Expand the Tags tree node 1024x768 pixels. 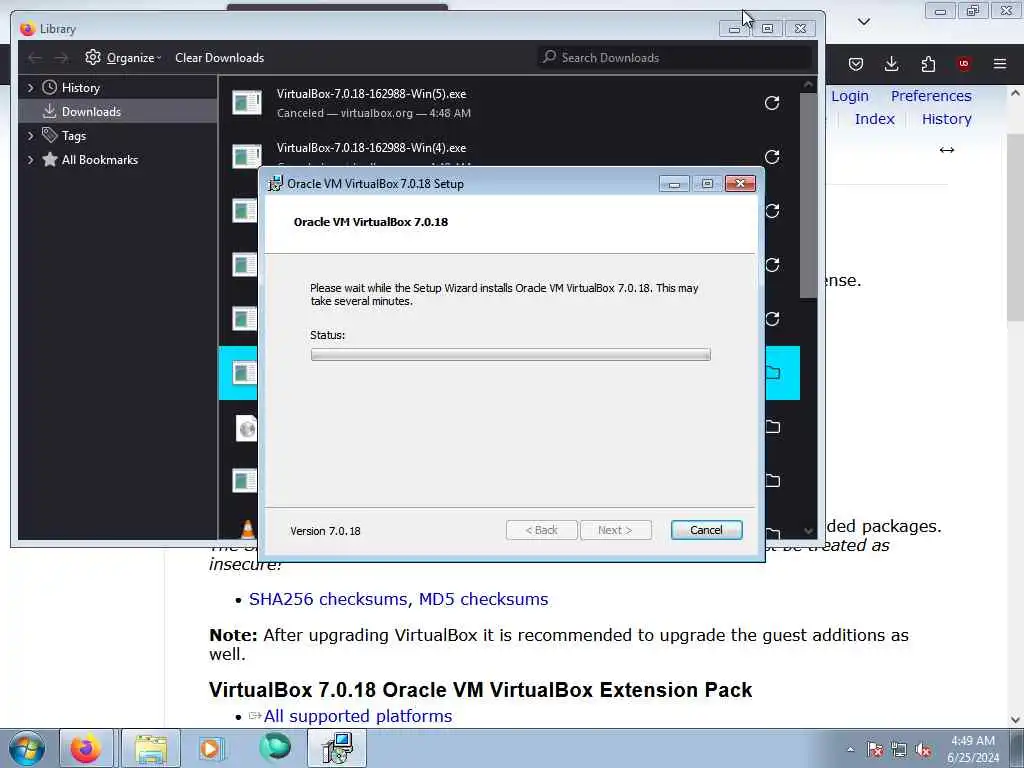pos(30,136)
